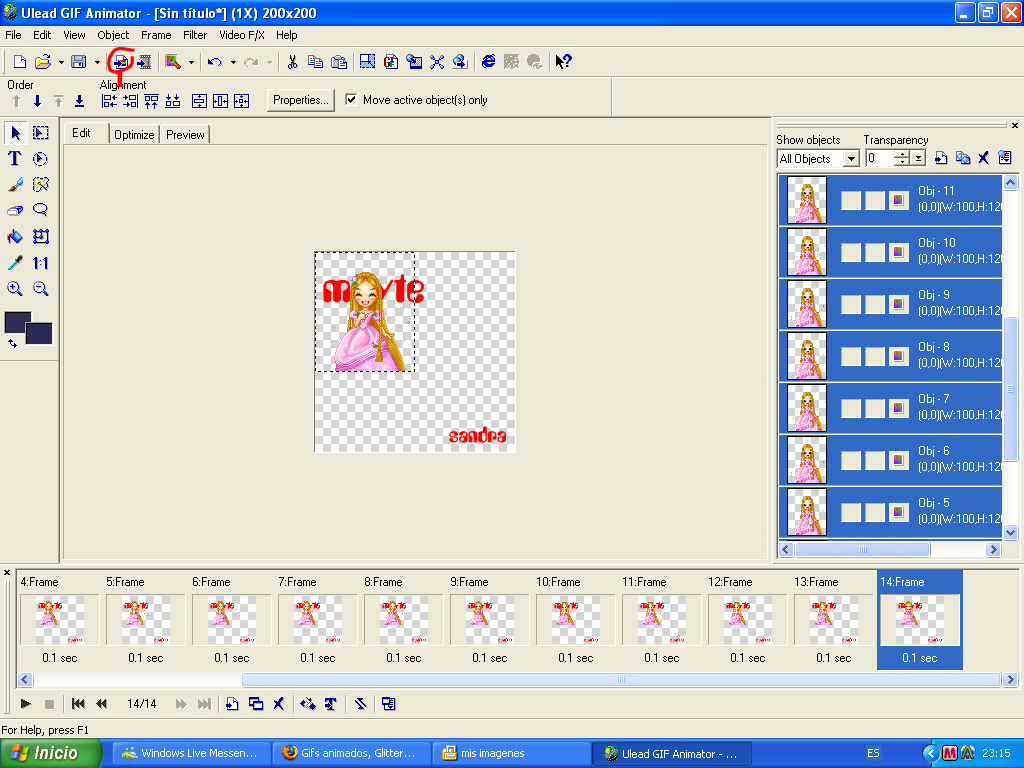Click the Zoom Out magnifier tool

click(x=41, y=289)
